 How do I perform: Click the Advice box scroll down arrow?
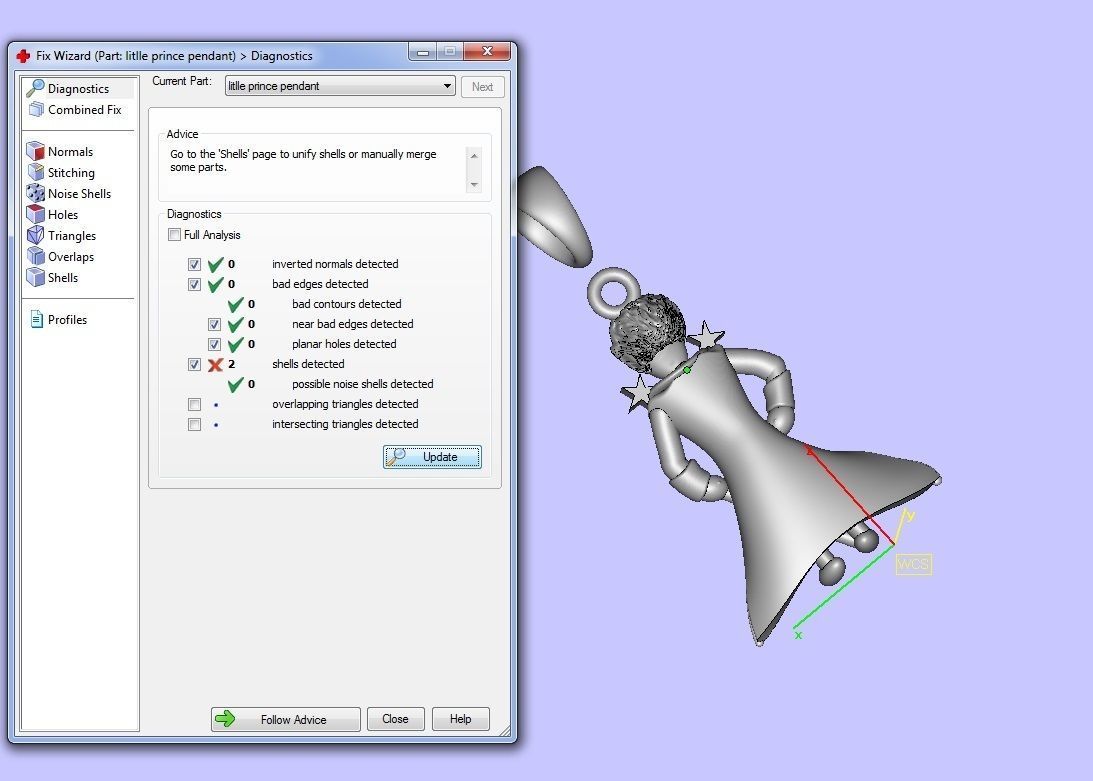pyautogui.click(x=474, y=185)
